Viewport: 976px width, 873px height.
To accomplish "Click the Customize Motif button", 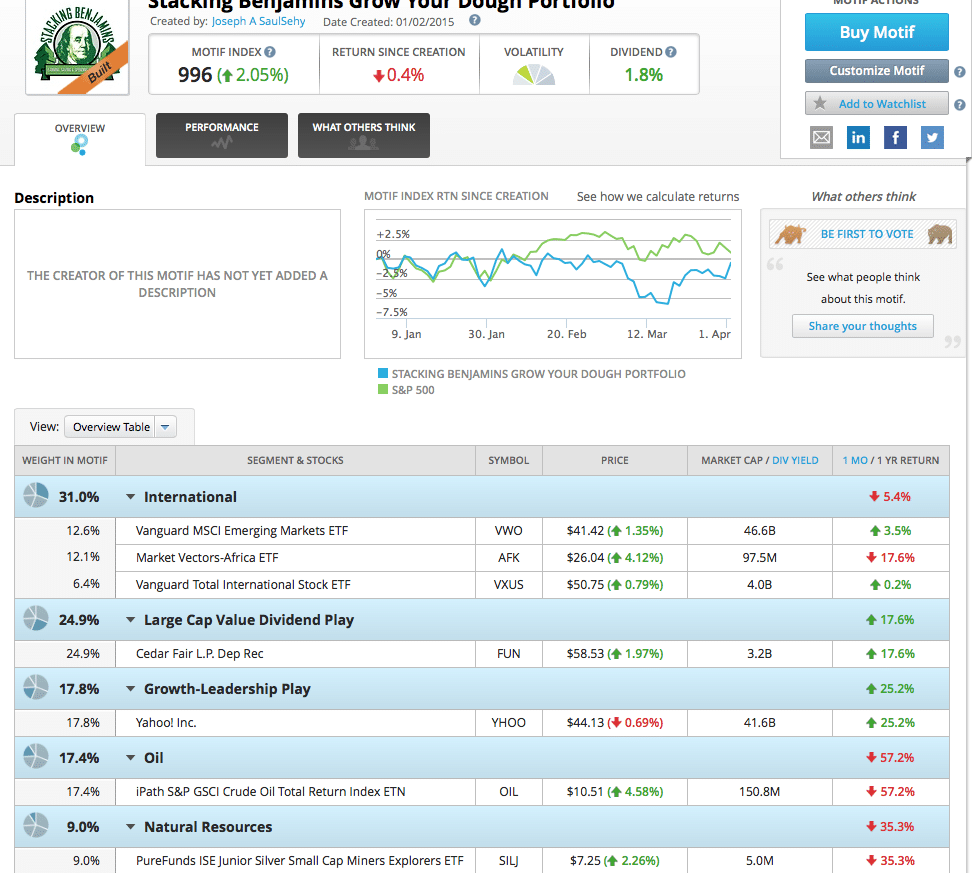I will (876, 71).
